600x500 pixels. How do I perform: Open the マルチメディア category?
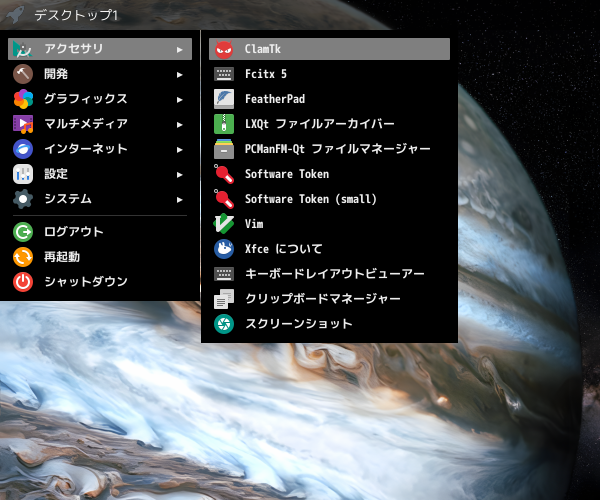pyautogui.click(x=100, y=124)
